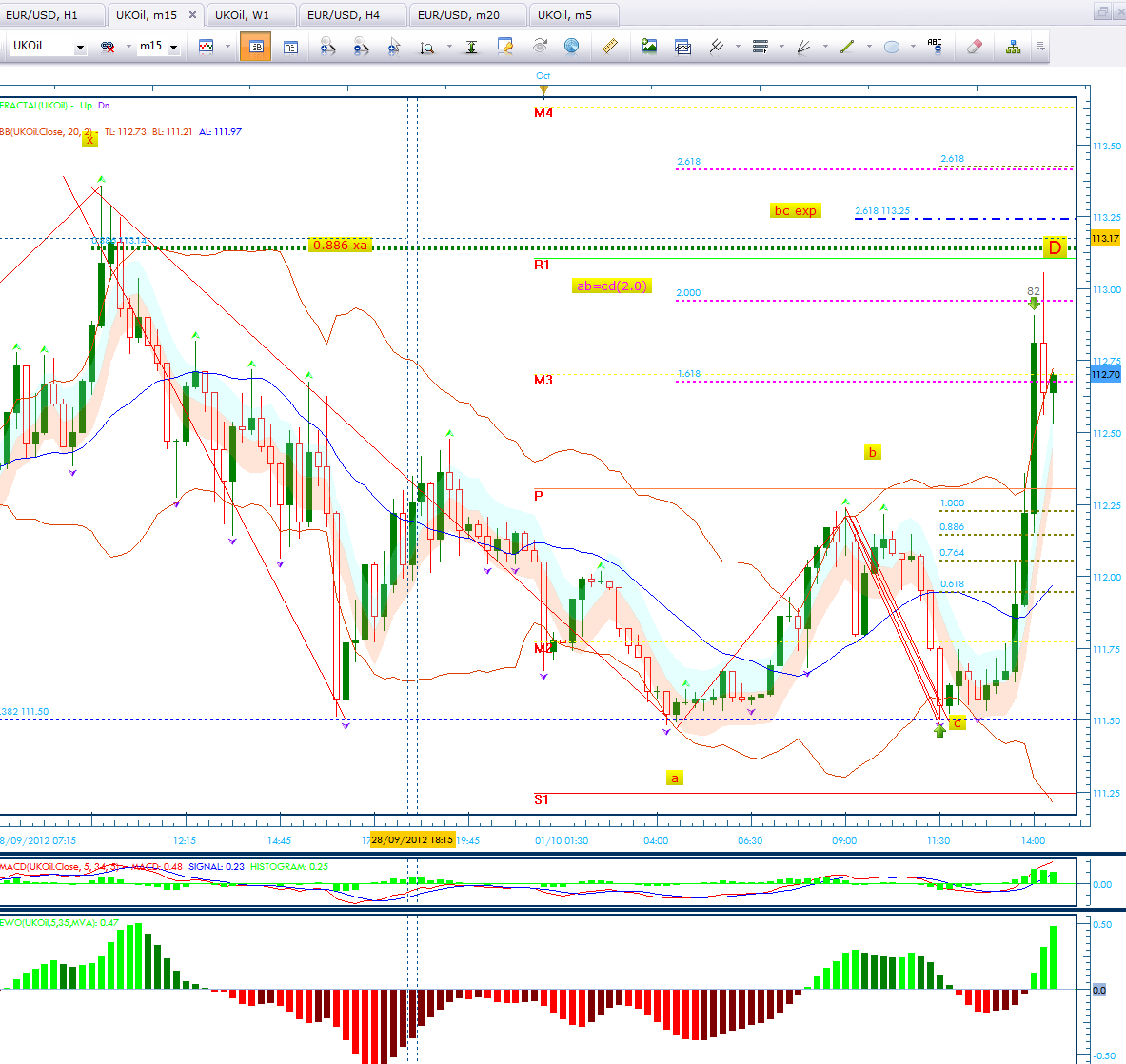1126x1064 pixels.
Task: Expand the chart type dropdown arrow
Action: click(227, 47)
